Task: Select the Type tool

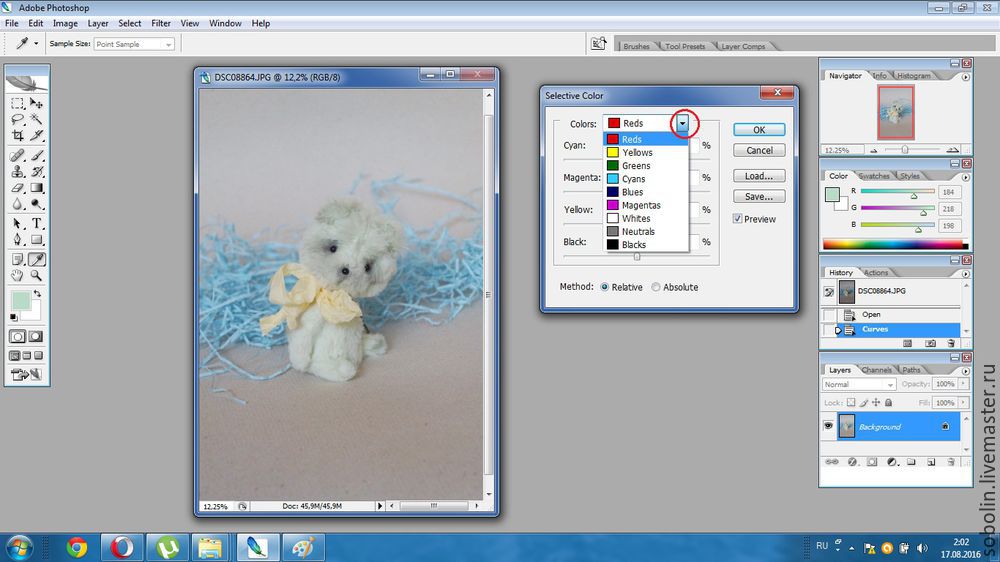Action: [36, 224]
